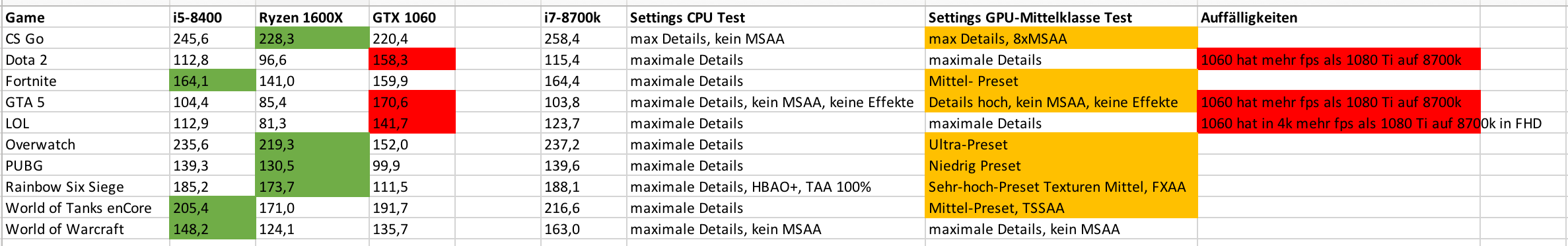Select the Niedrig Preset cell

point(1061,165)
